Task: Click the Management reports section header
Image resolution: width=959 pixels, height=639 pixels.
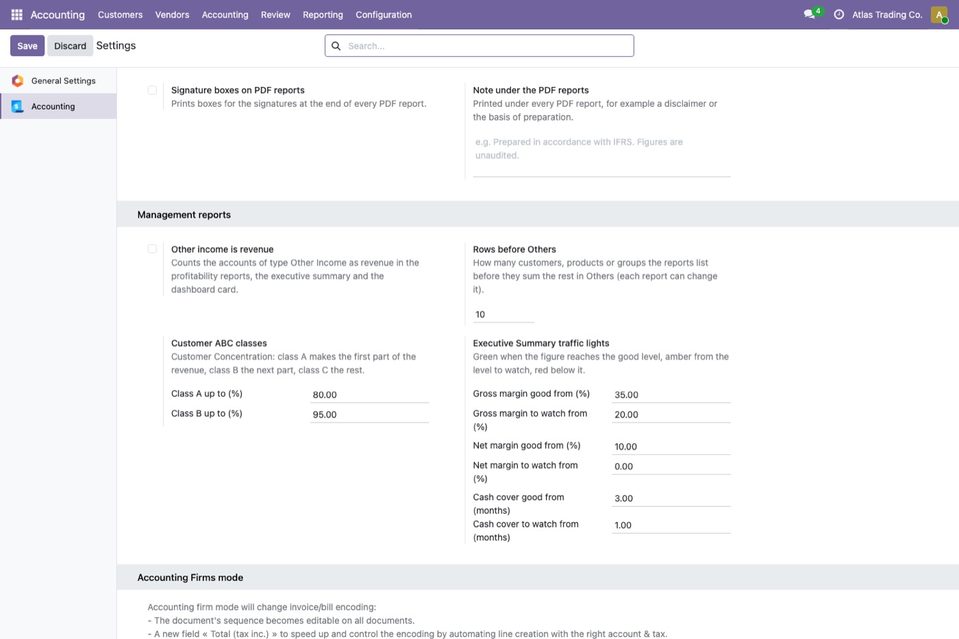Action: pyautogui.click(x=538, y=215)
